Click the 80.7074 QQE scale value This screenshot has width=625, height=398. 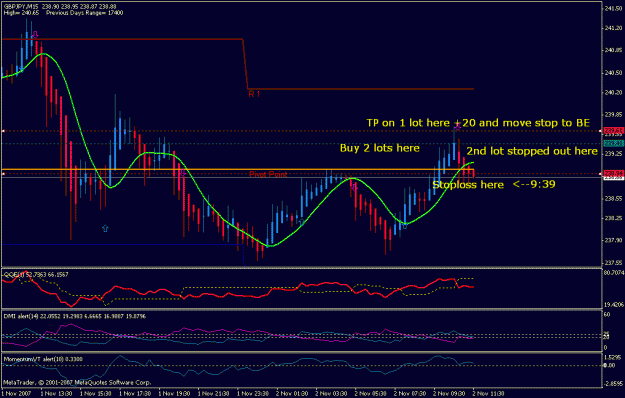click(x=614, y=273)
